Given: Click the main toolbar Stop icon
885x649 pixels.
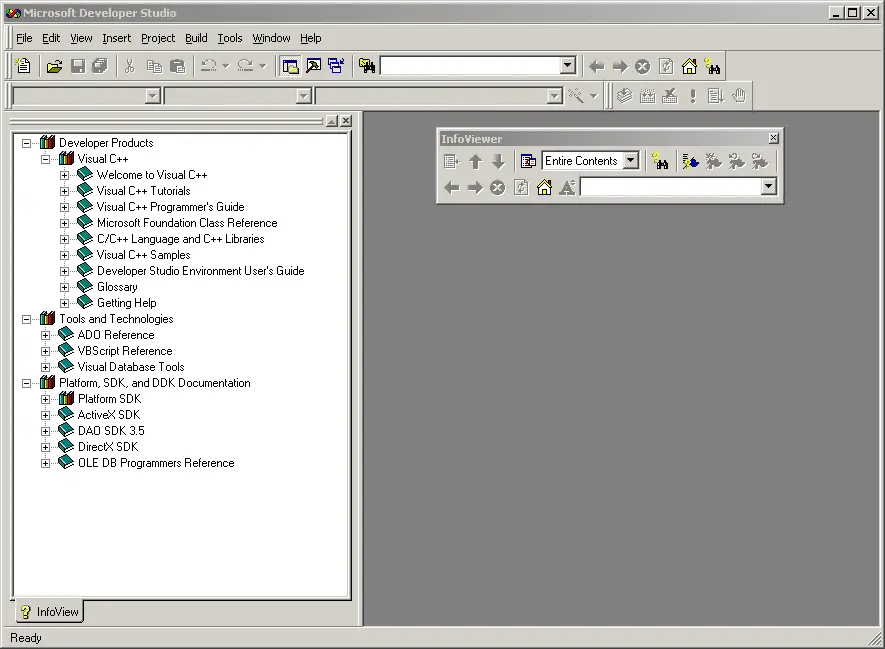Looking at the screenshot, I should [642, 67].
